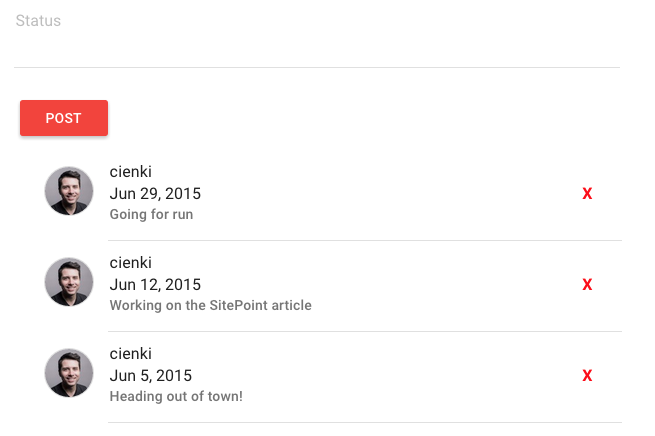The width and height of the screenshot is (655, 436).
Task: Delete the 'Going for run' post with its red X
Action: coord(587,194)
